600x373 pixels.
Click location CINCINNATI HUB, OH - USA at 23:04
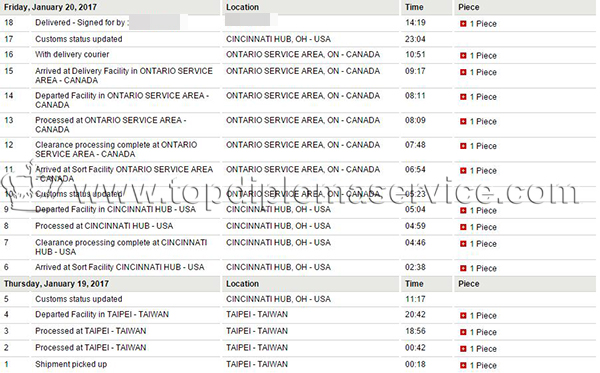point(279,39)
